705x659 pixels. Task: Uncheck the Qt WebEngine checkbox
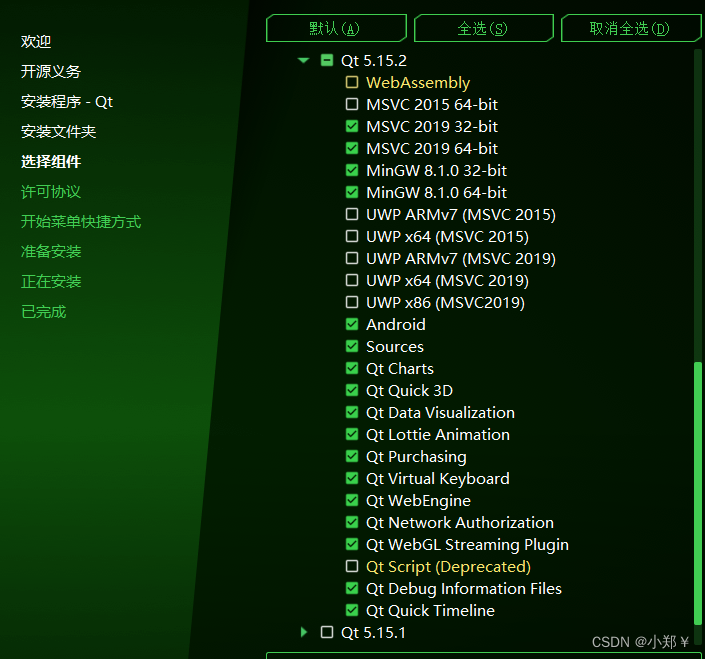[x=352, y=500]
